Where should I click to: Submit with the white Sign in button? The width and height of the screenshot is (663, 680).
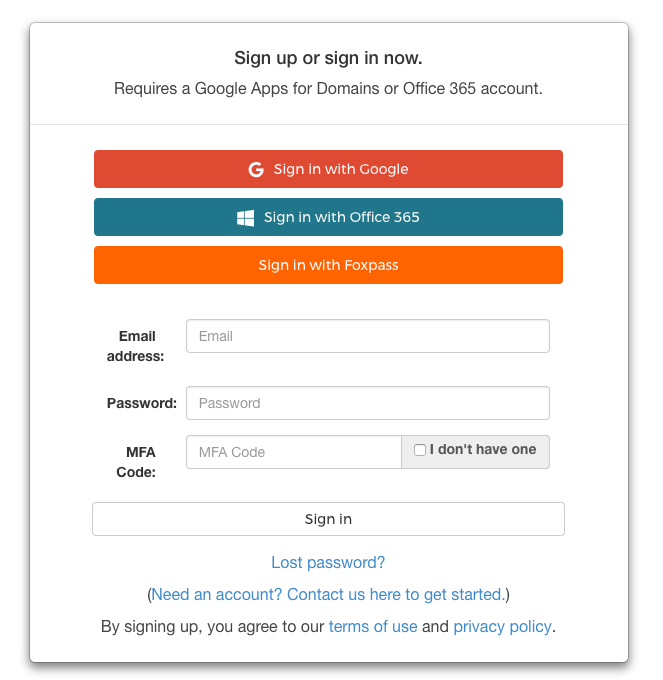click(328, 519)
